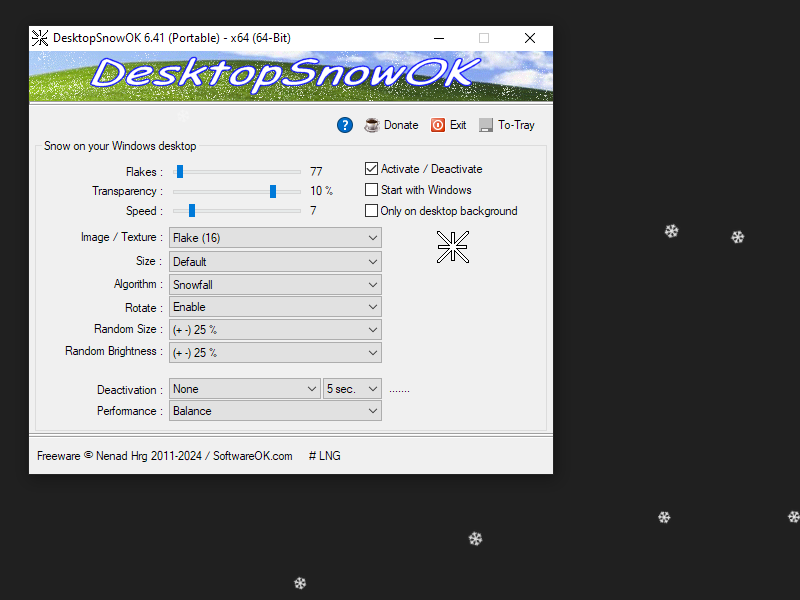
Task: Click the Transparency slider track
Action: pyautogui.click(x=236, y=191)
